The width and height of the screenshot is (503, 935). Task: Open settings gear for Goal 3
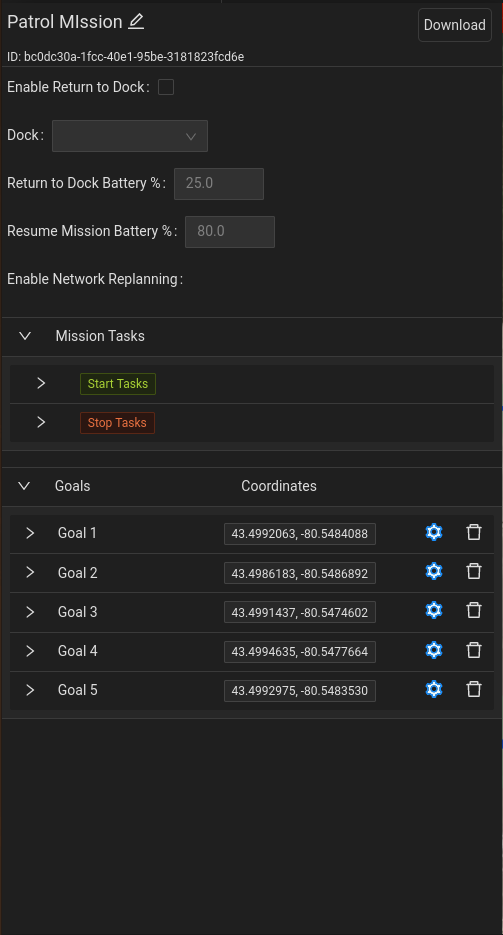pyautogui.click(x=434, y=610)
